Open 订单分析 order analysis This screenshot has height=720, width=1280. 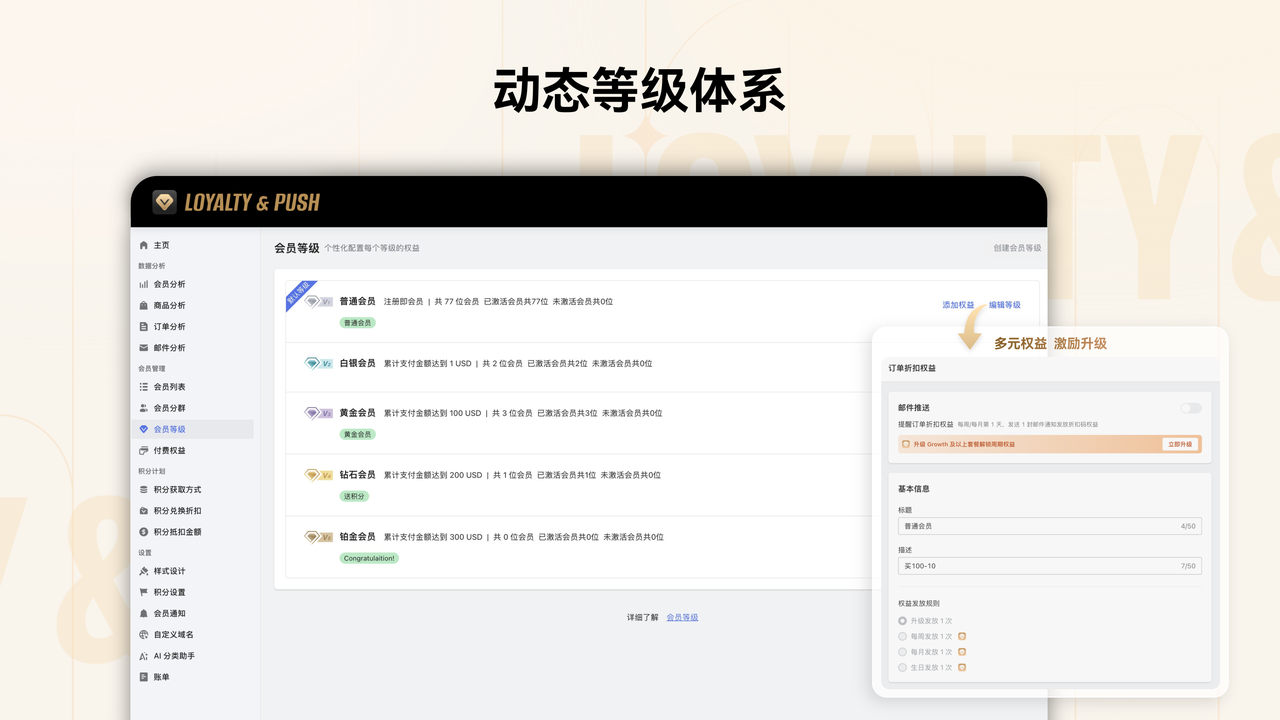tap(168, 326)
